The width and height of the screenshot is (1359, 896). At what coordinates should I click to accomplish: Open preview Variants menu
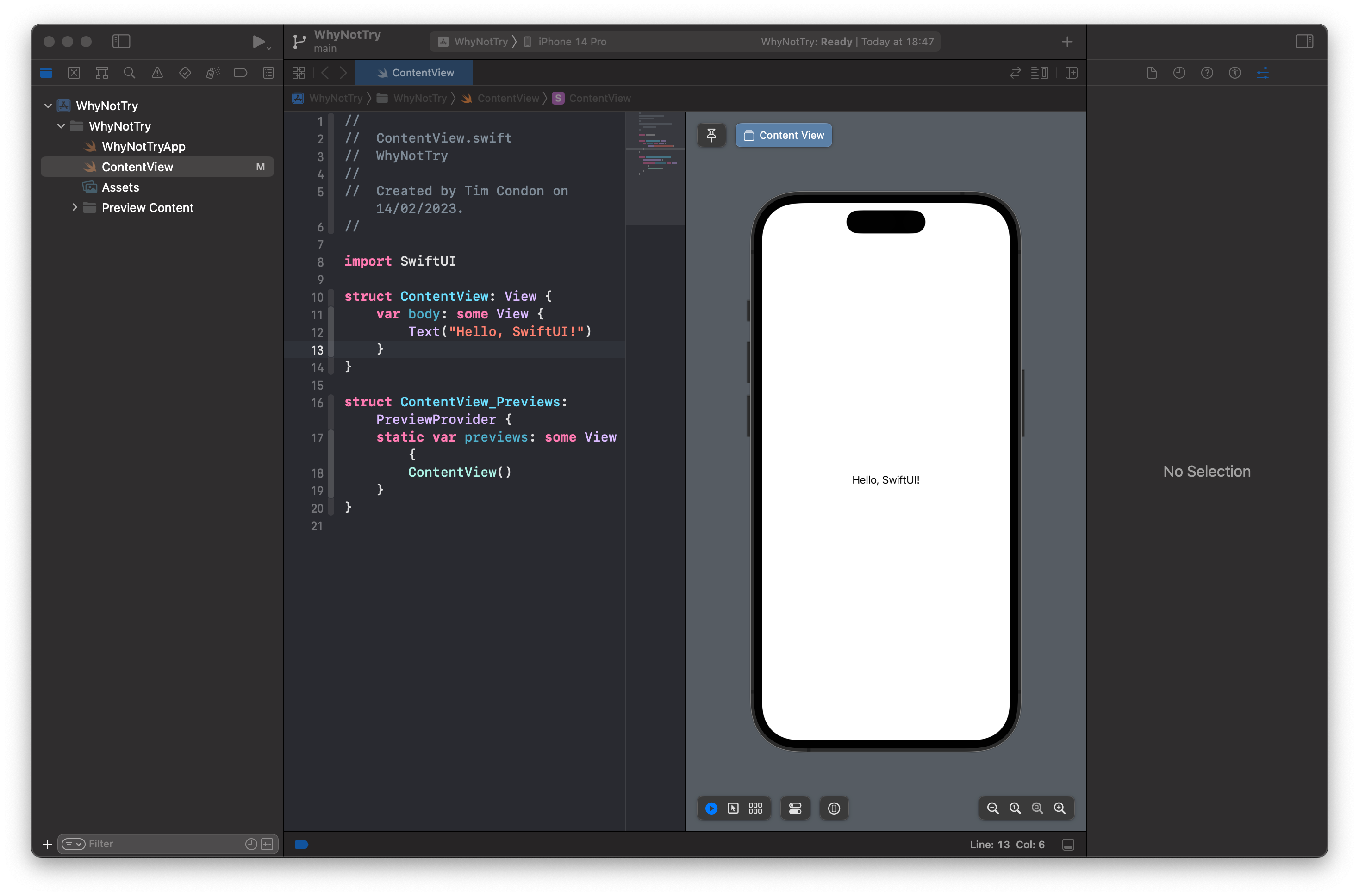755,808
